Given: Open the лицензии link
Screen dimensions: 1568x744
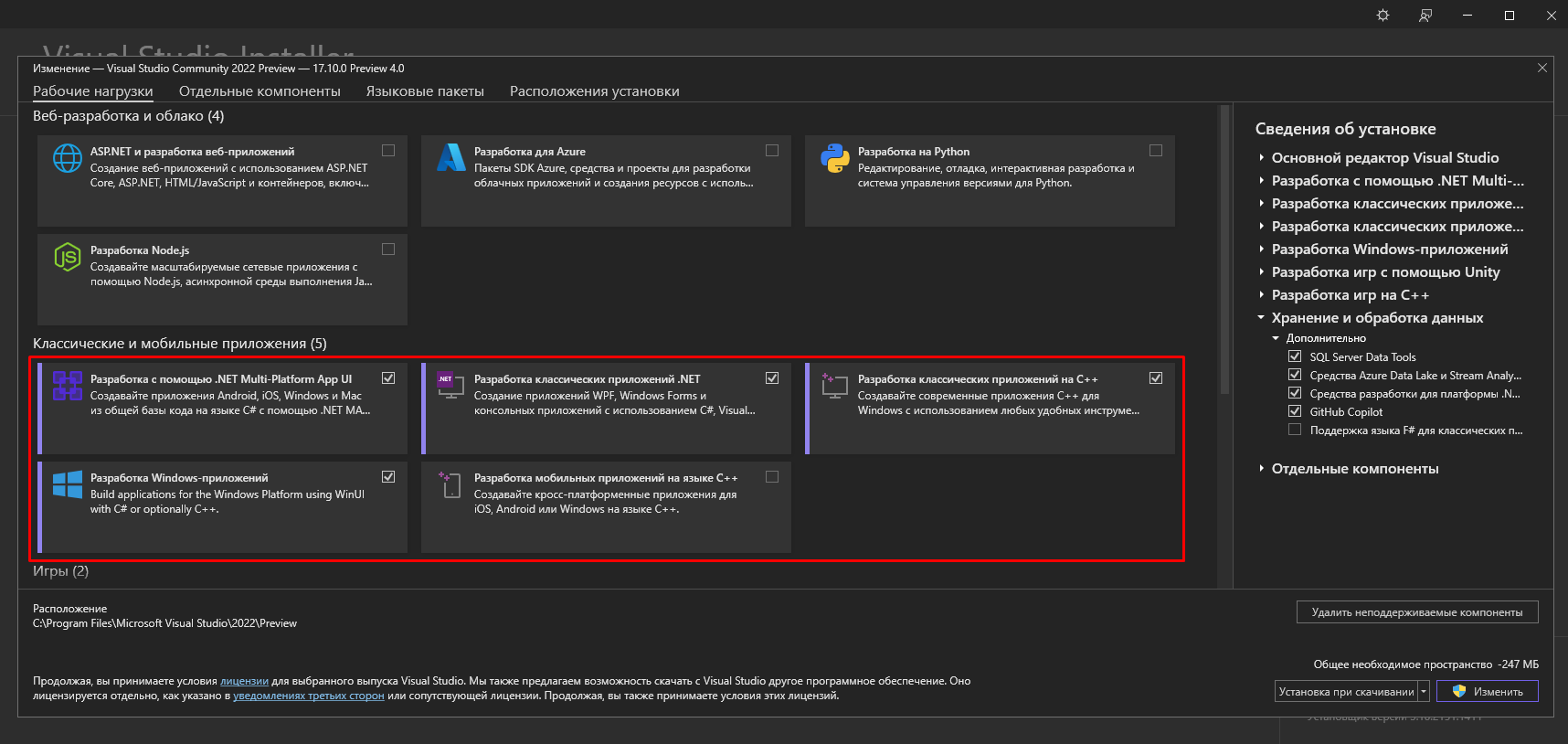Looking at the screenshot, I should coord(244,681).
